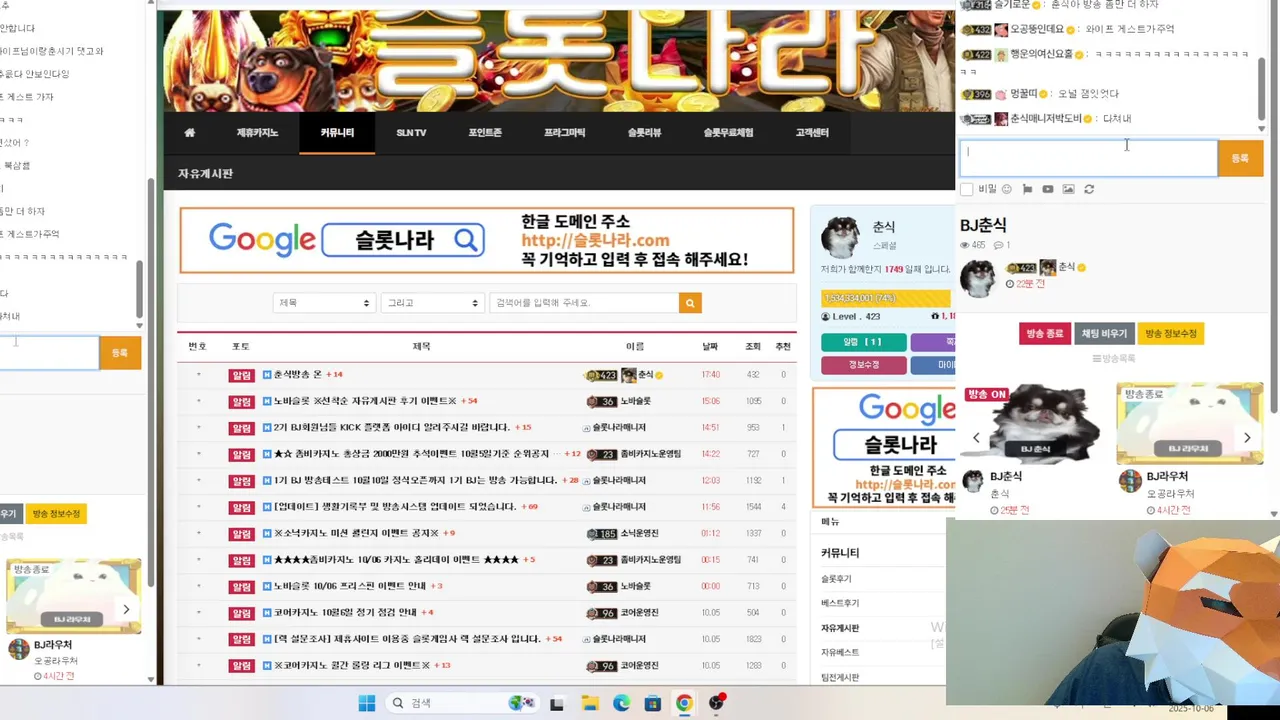Open File Explorer from taskbar
Image resolution: width=1280 pixels, height=720 pixels.
[x=590, y=703]
